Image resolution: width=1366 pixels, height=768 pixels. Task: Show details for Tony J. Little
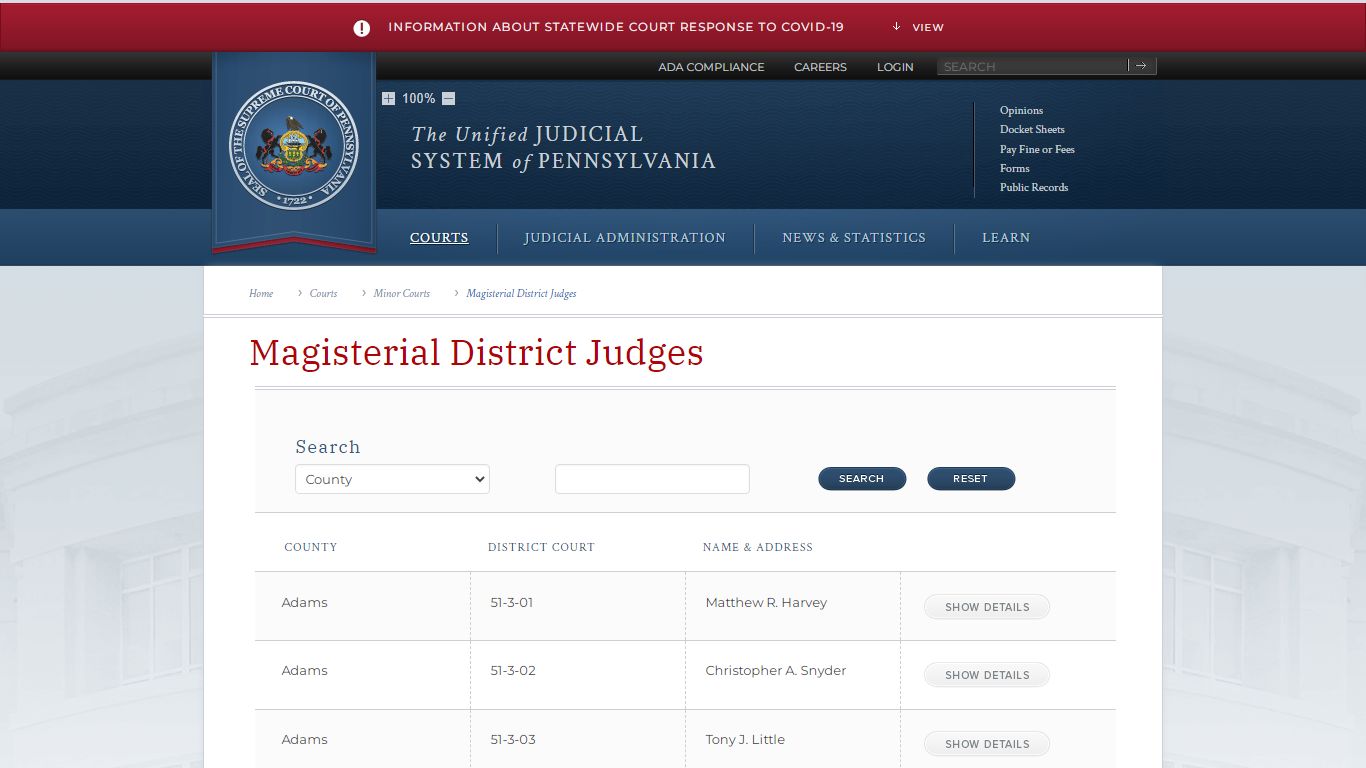987,744
